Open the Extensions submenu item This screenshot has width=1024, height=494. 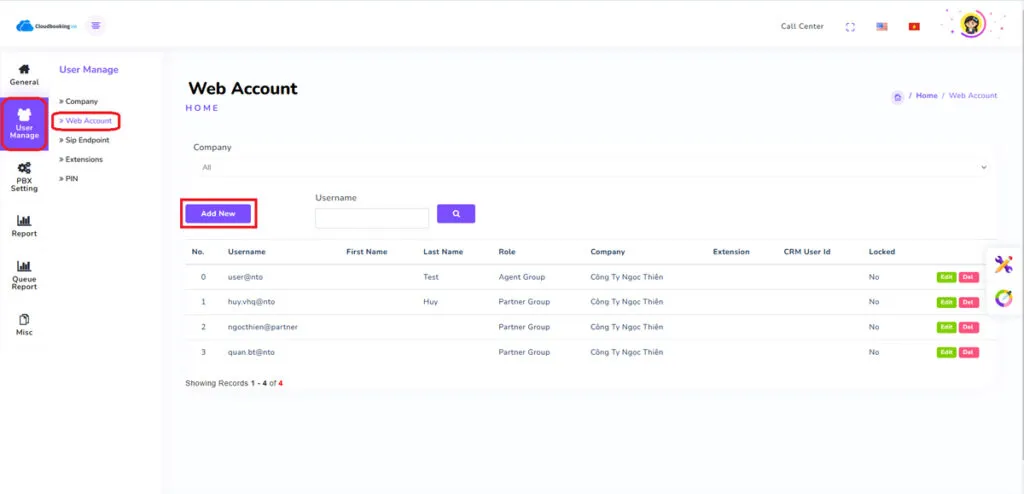83,159
